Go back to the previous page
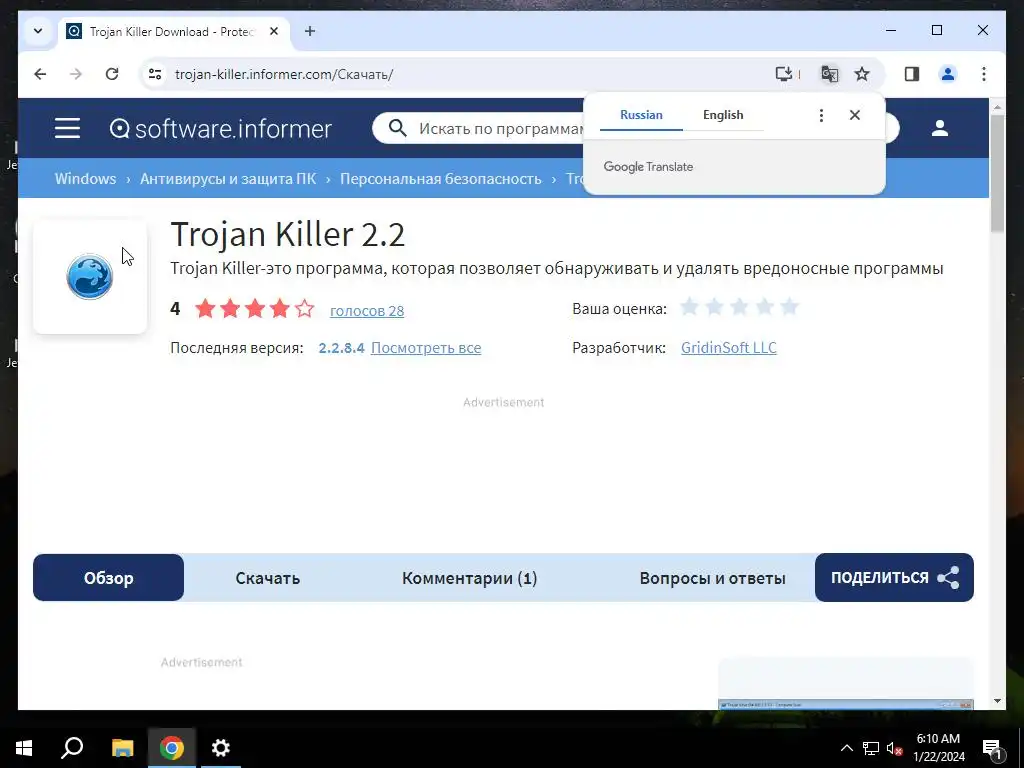 pos(40,74)
